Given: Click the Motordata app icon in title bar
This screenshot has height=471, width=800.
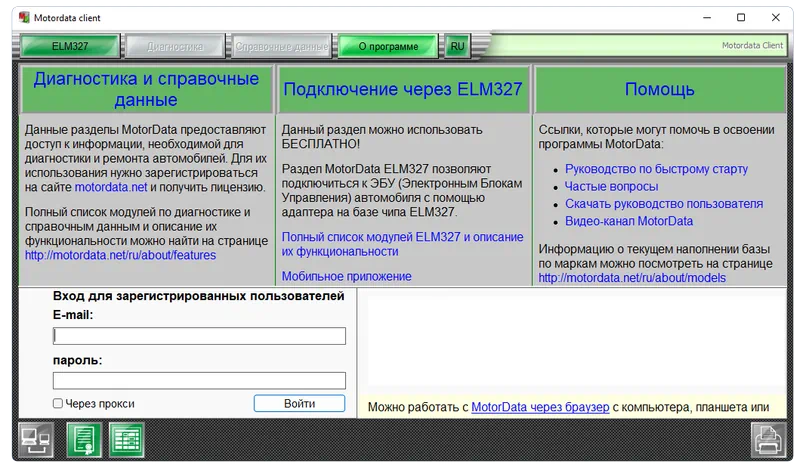Looking at the screenshot, I should click(23, 18).
